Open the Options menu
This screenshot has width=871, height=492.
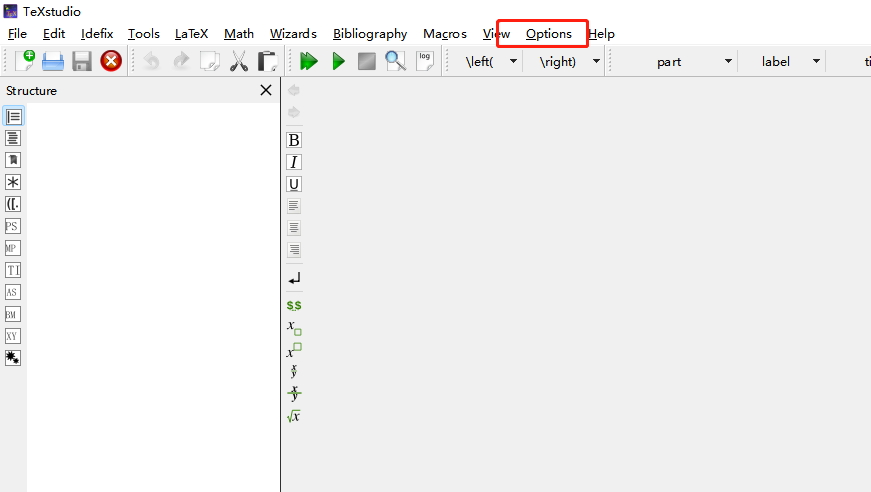tap(549, 34)
